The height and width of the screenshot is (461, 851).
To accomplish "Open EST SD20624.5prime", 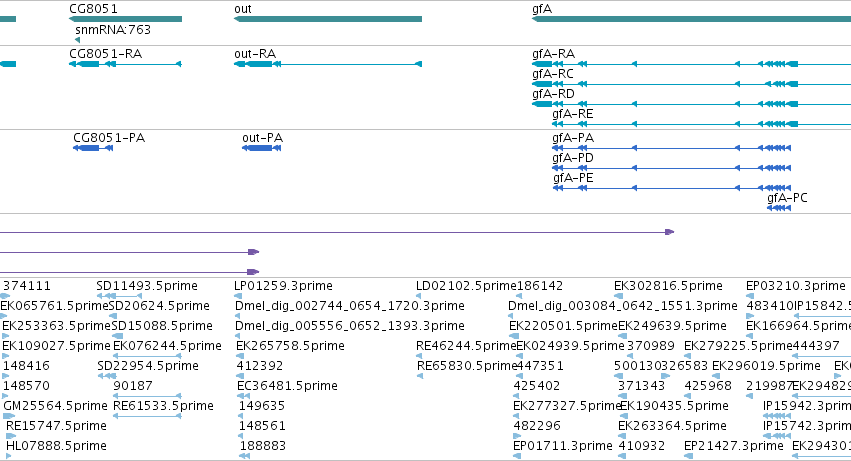I will 160,306.
